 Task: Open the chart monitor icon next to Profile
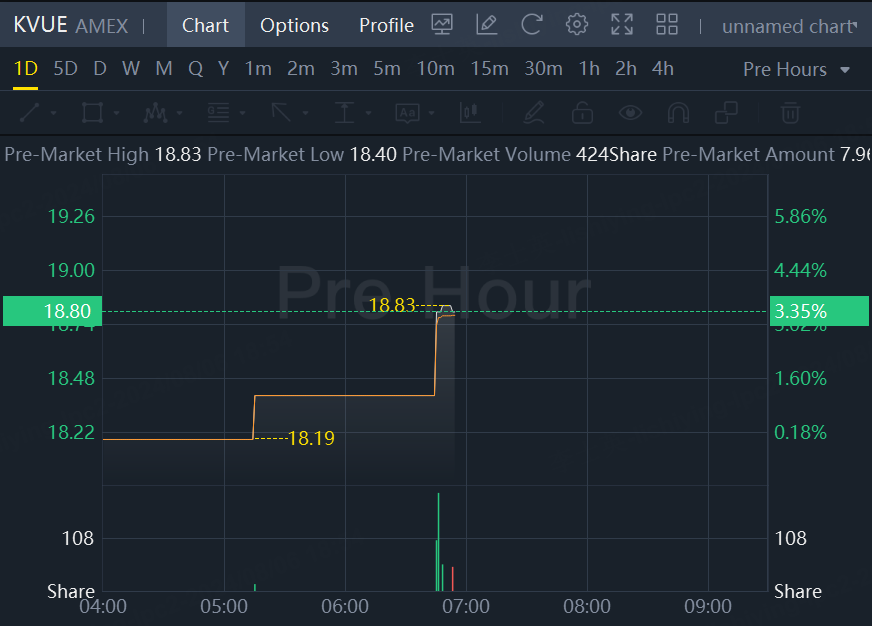[x=442, y=25]
